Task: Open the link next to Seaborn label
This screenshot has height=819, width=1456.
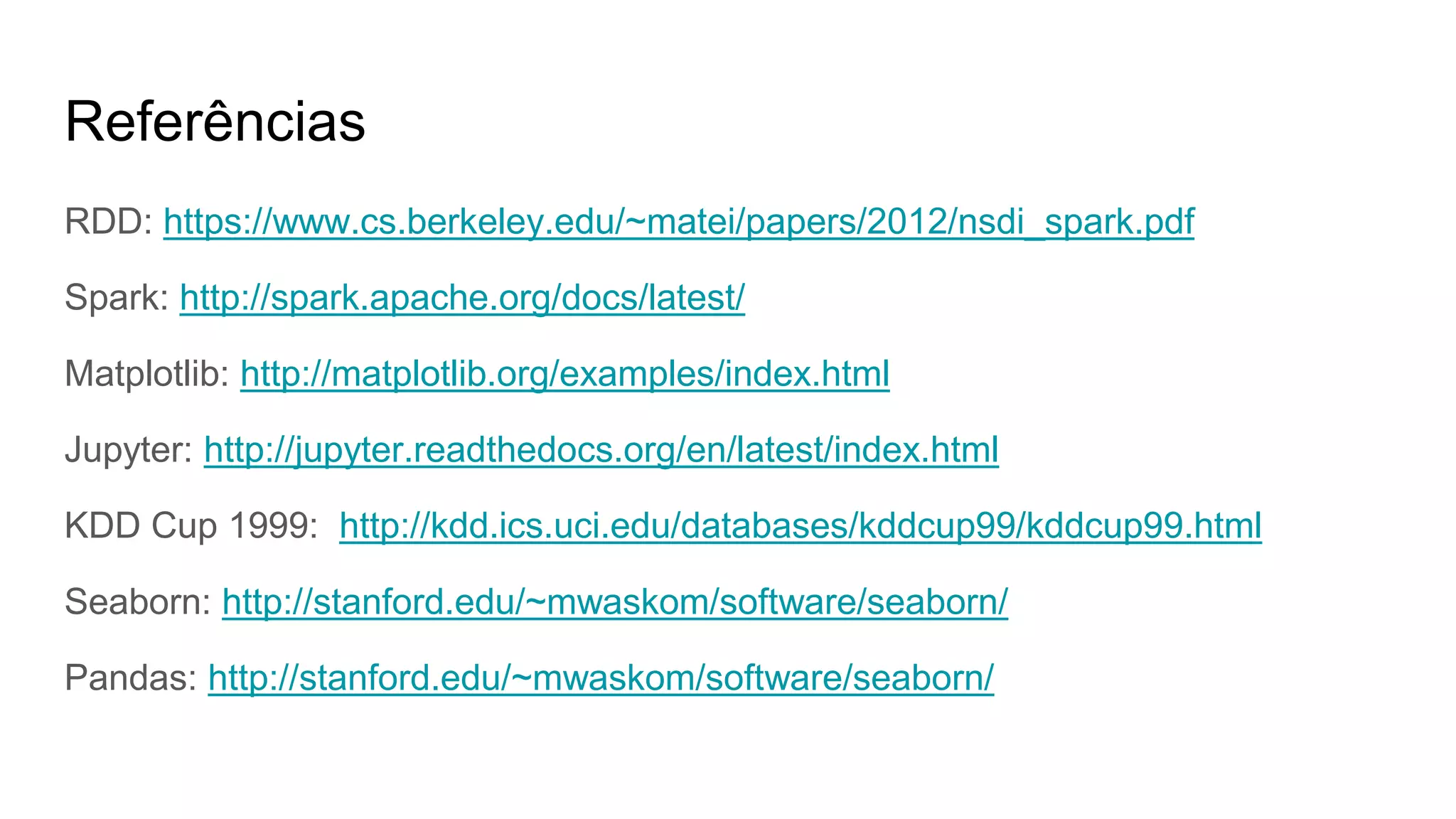Action: coord(614,602)
